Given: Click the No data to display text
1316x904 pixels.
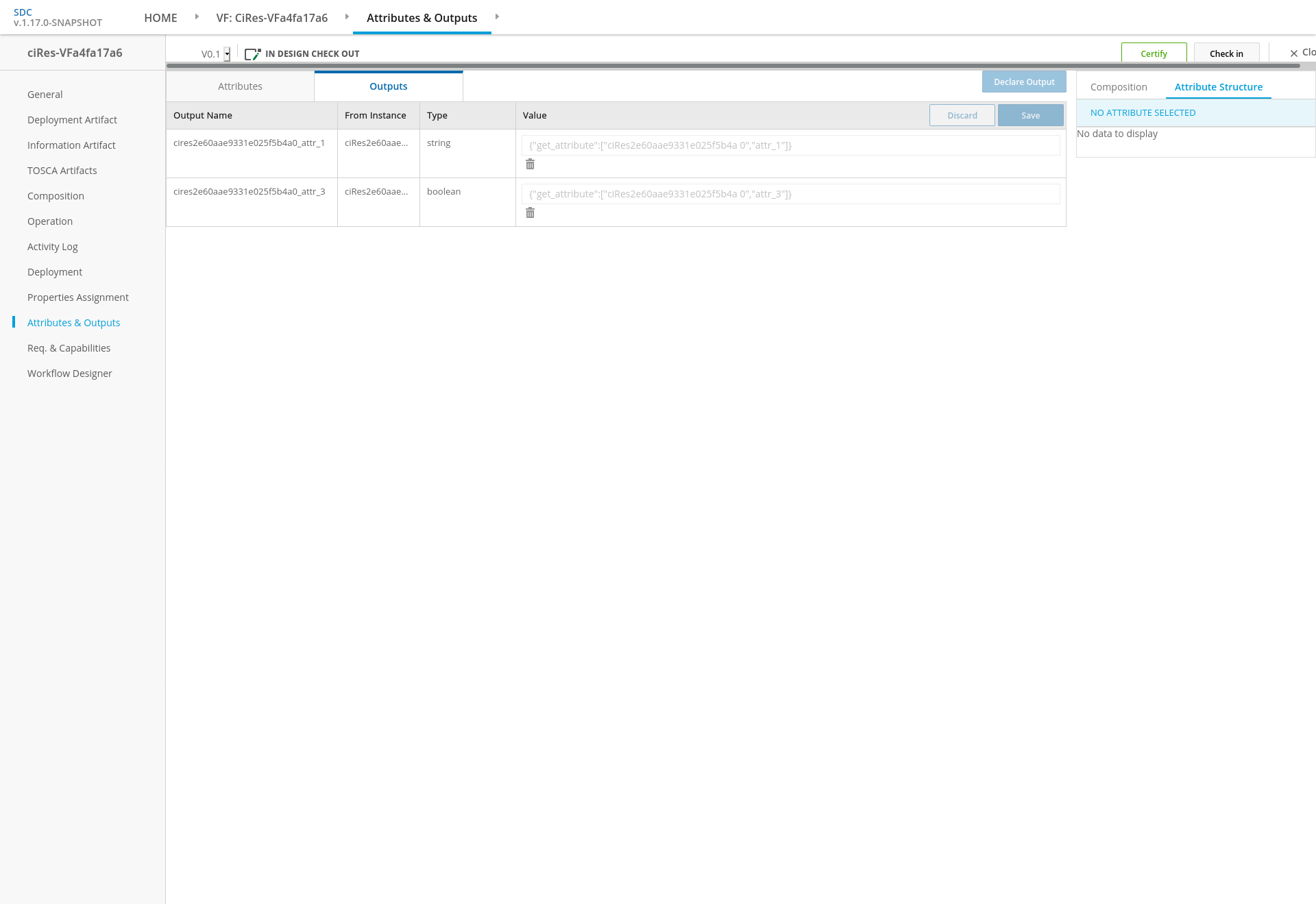Looking at the screenshot, I should coord(1117,134).
